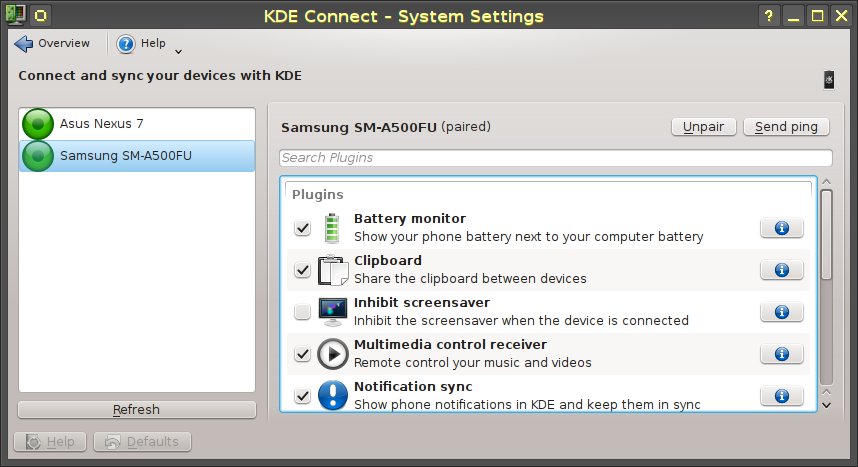The width and height of the screenshot is (858, 467).
Task: Toggle the Notification sync checkbox
Action: tap(302, 396)
